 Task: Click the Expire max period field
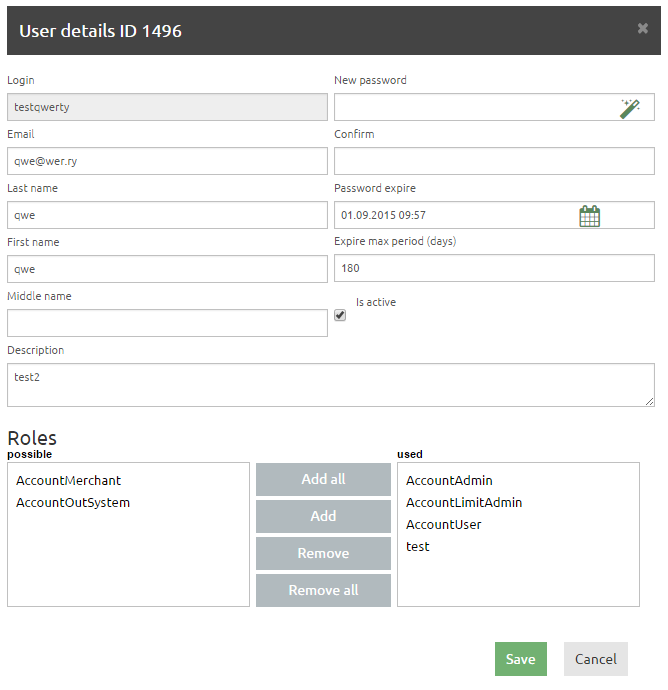pyautogui.click(x=494, y=269)
